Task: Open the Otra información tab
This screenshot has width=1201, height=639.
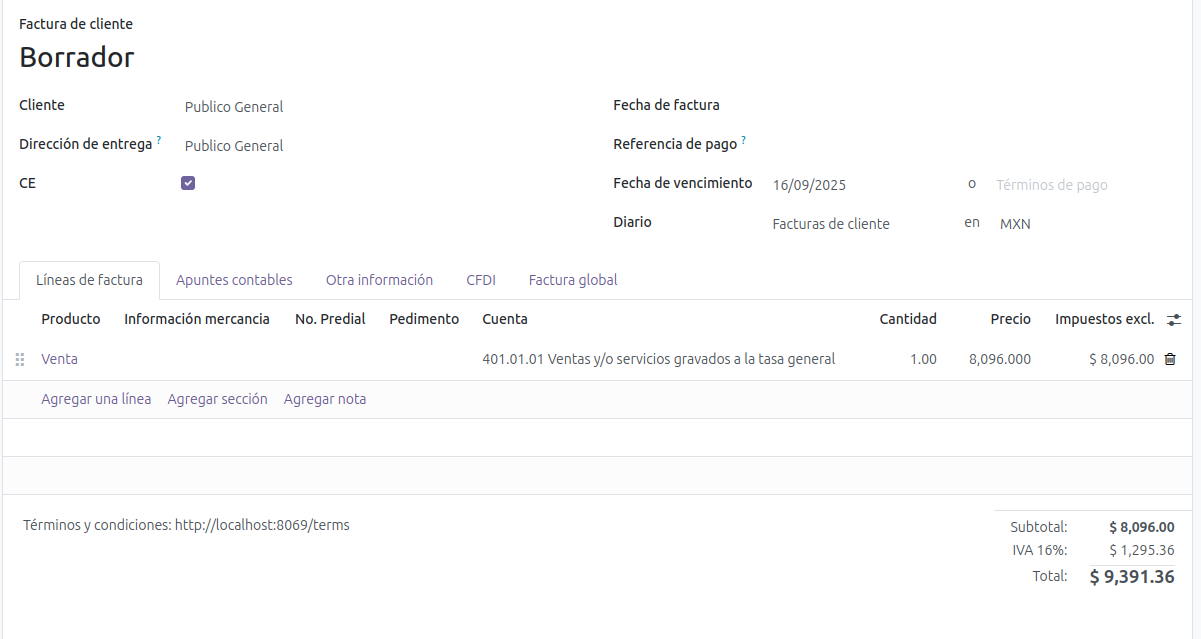Action: [379, 280]
